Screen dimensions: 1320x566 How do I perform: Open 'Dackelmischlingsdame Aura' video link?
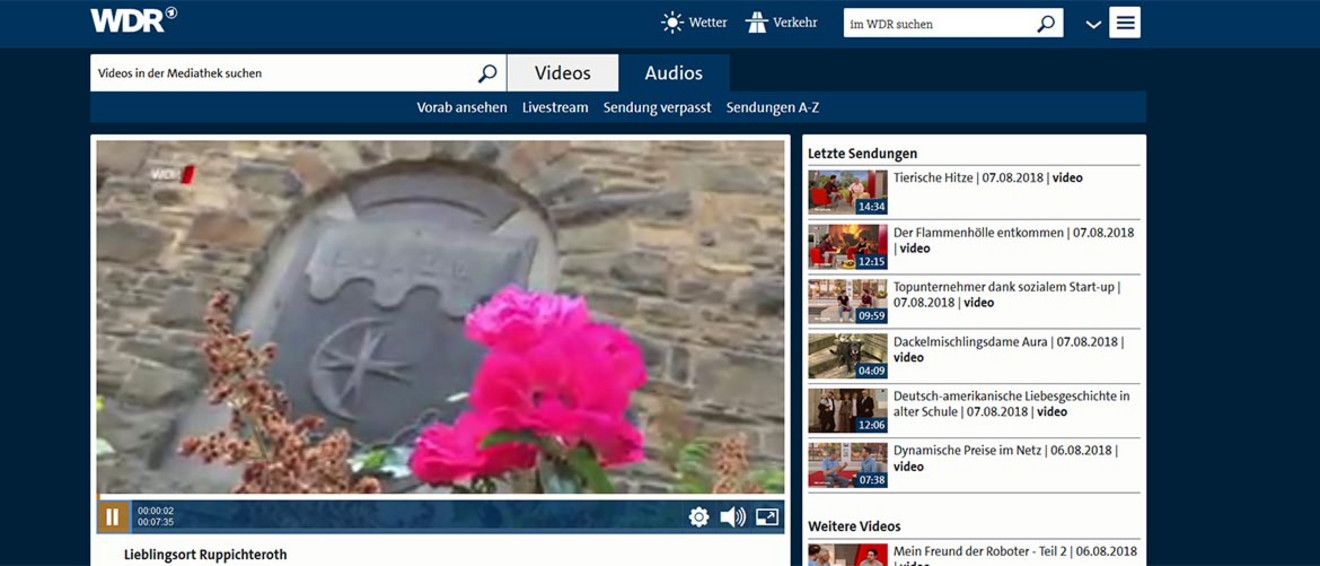pyautogui.click(x=1009, y=349)
